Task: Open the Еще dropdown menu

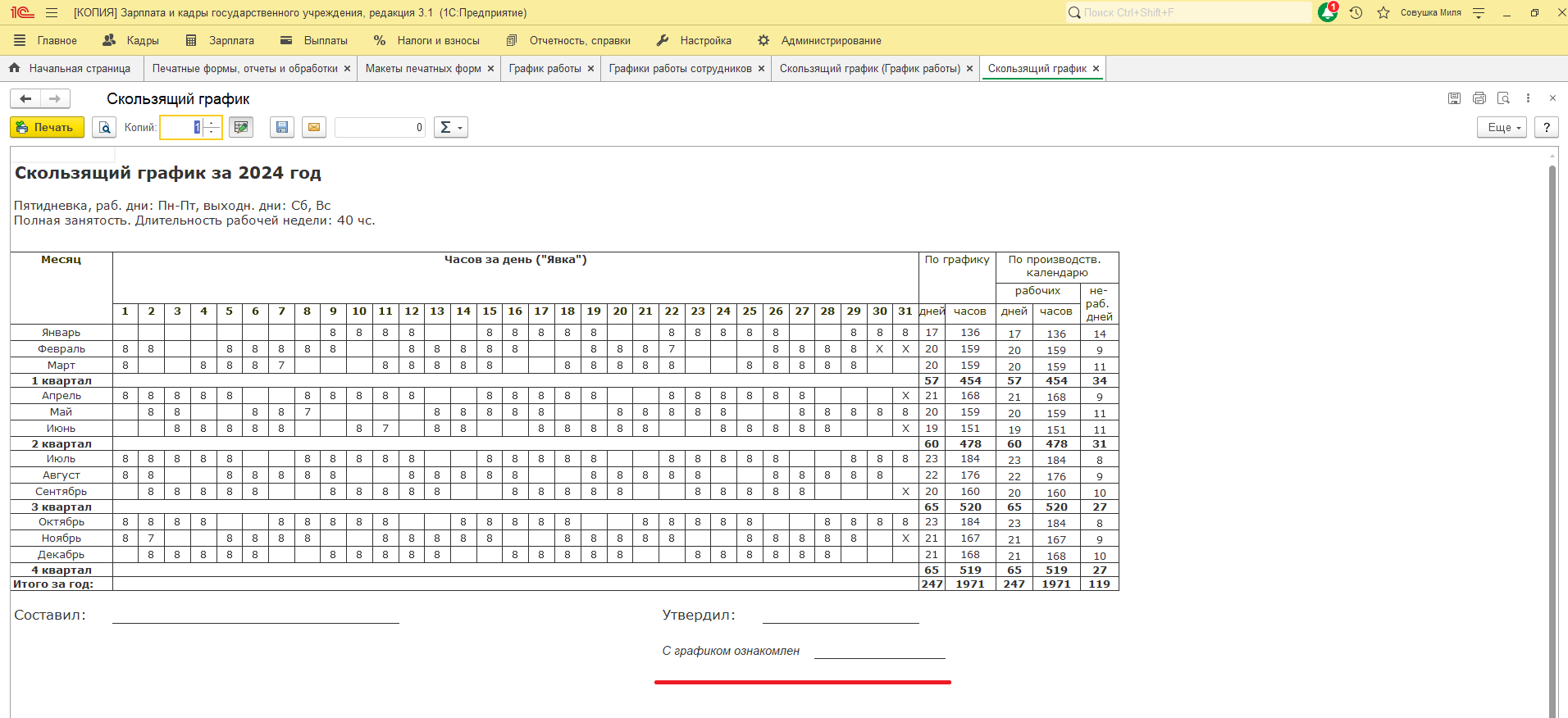Action: click(1502, 127)
